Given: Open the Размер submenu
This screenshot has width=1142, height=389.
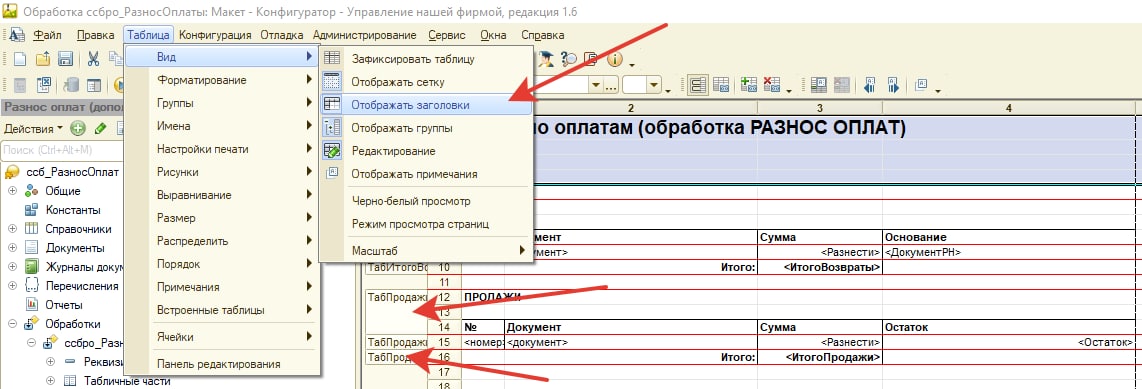Looking at the screenshot, I should tap(222, 218).
